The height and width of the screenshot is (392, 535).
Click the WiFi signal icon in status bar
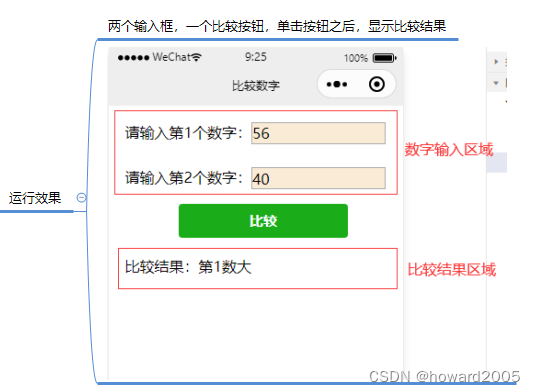pyautogui.click(x=196, y=57)
